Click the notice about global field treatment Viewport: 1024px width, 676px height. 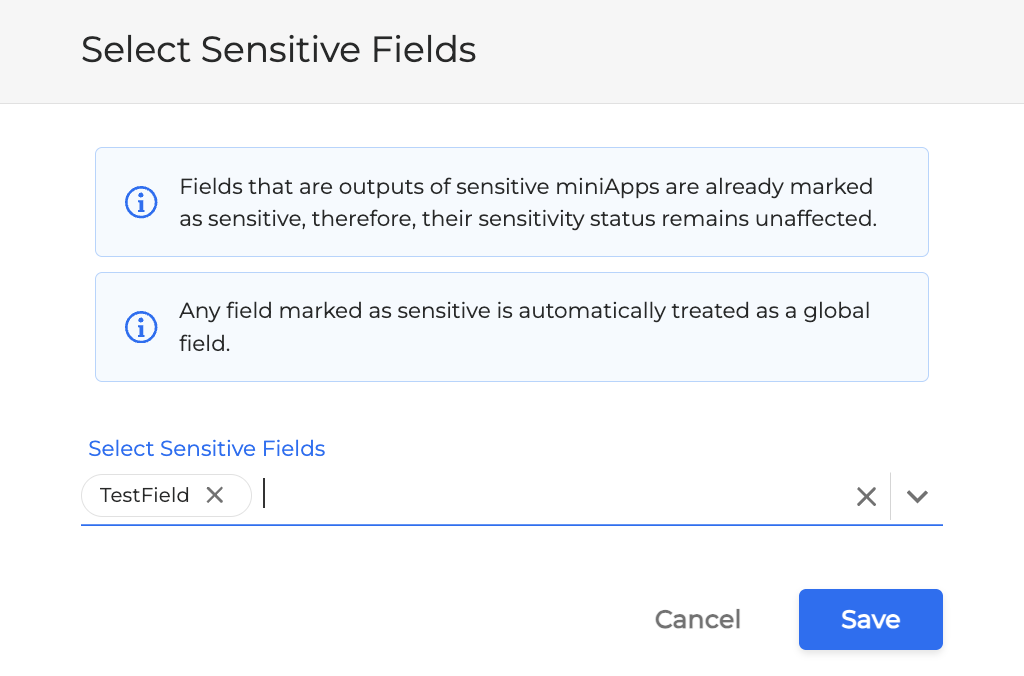[512, 327]
